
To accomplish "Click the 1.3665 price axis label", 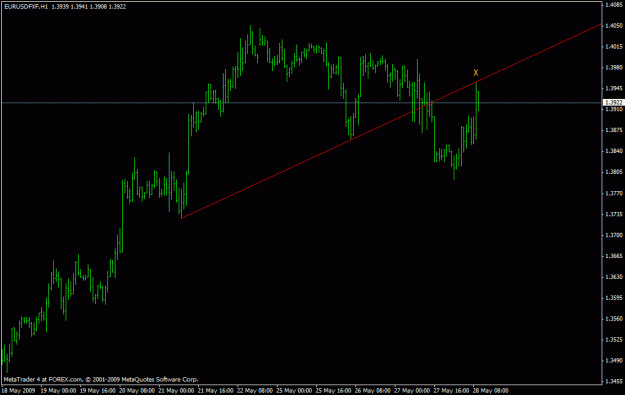I will coord(614,256).
